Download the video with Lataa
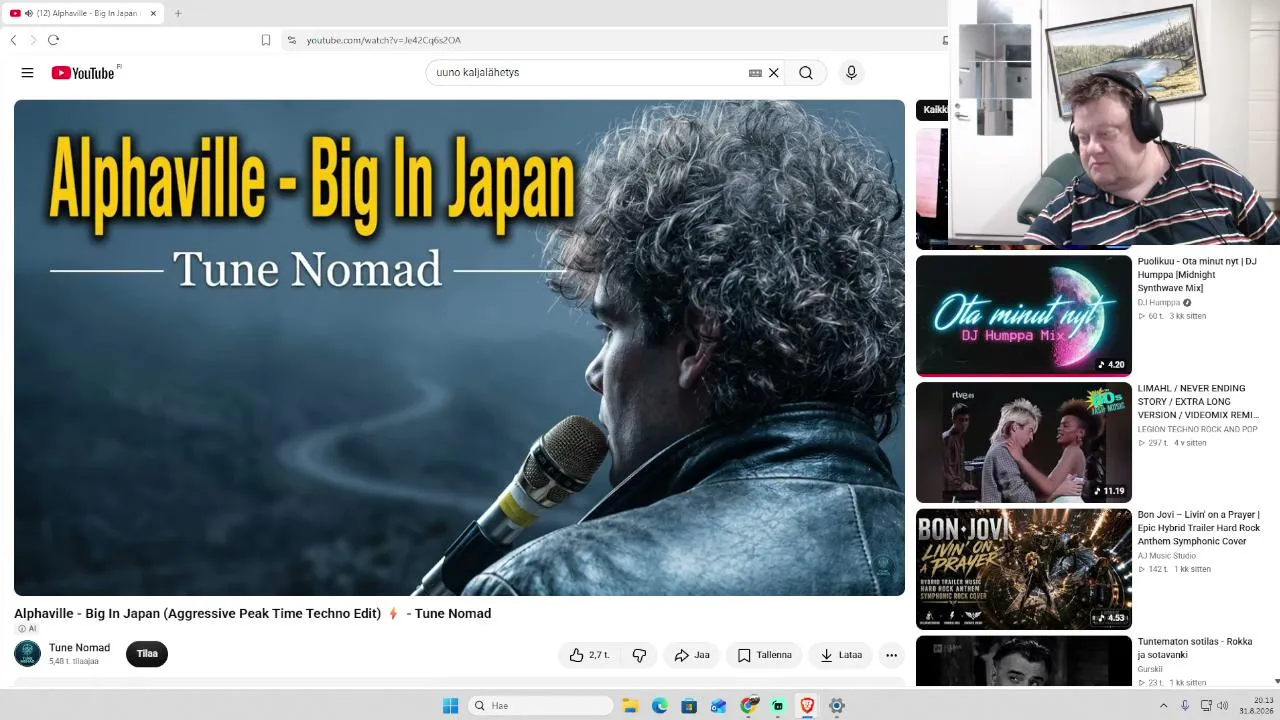1280x720 pixels. pyautogui.click(x=840, y=655)
